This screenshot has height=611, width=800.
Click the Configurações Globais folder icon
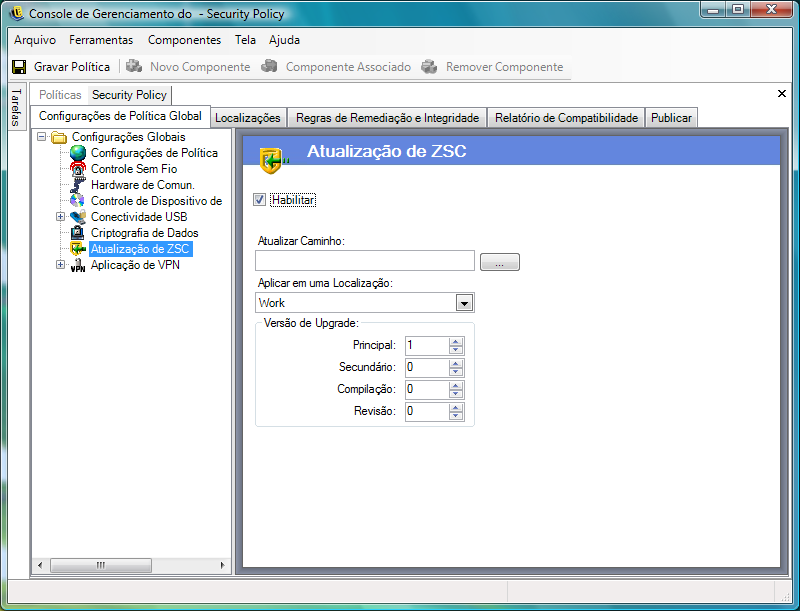click(x=59, y=137)
